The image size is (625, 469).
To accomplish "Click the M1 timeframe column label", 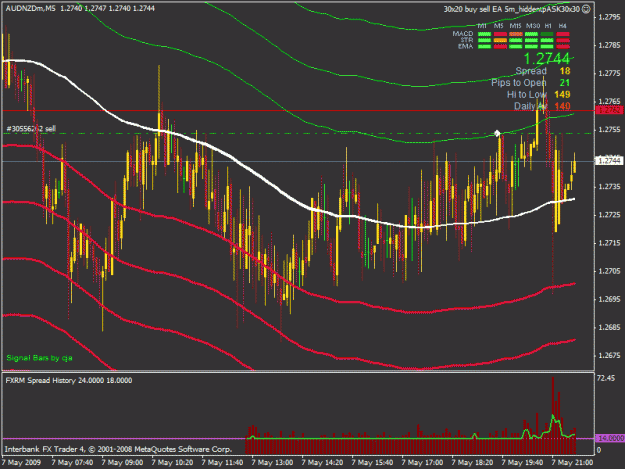I will tap(482, 26).
